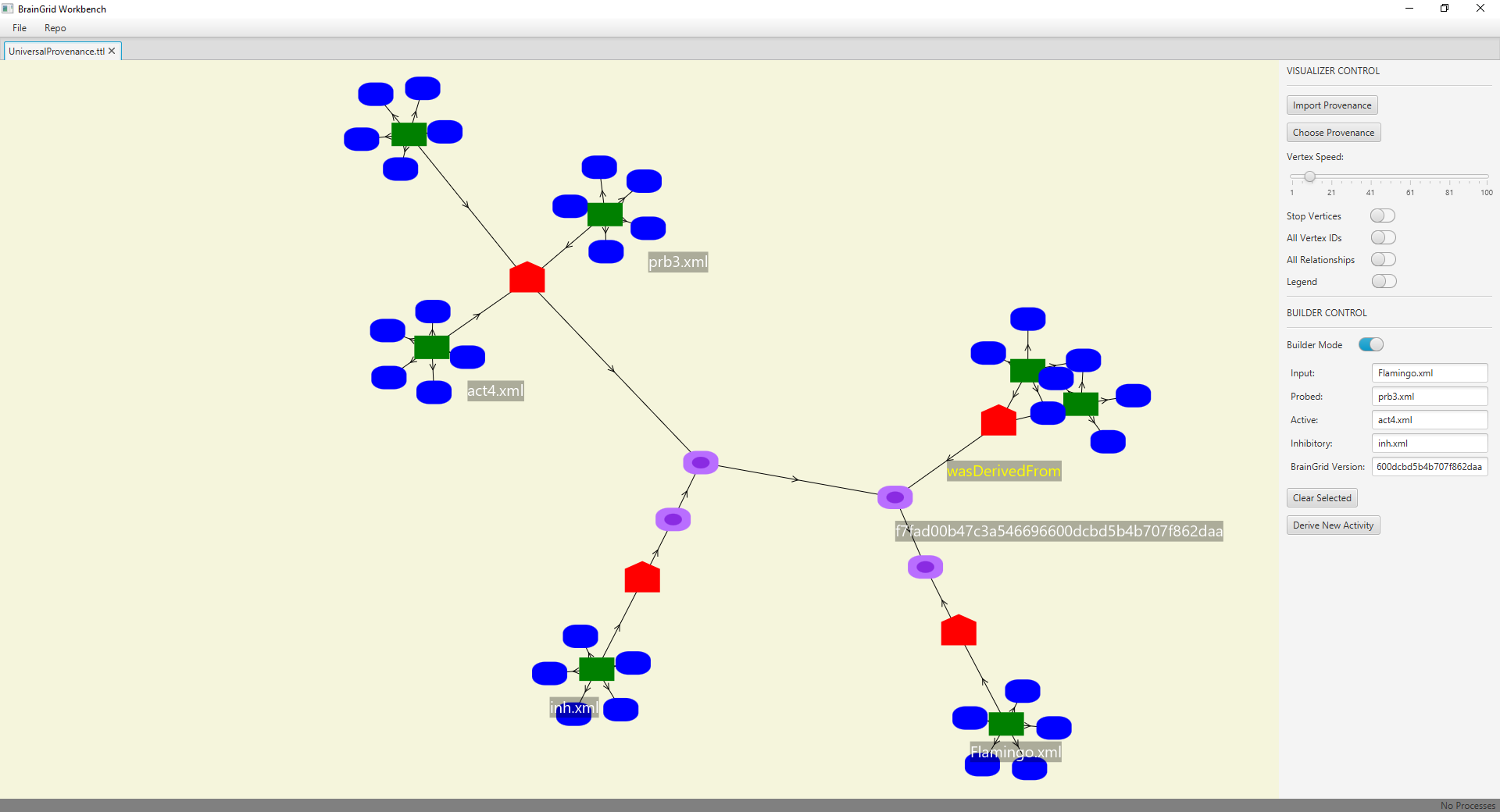Image resolution: width=1500 pixels, height=812 pixels.
Task: Click the Inhibitory field containing inh.xml
Action: tap(1430, 443)
